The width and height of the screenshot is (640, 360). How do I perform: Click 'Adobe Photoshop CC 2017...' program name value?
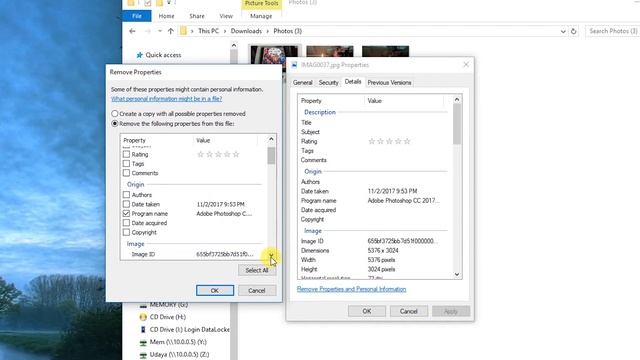(x=403, y=200)
